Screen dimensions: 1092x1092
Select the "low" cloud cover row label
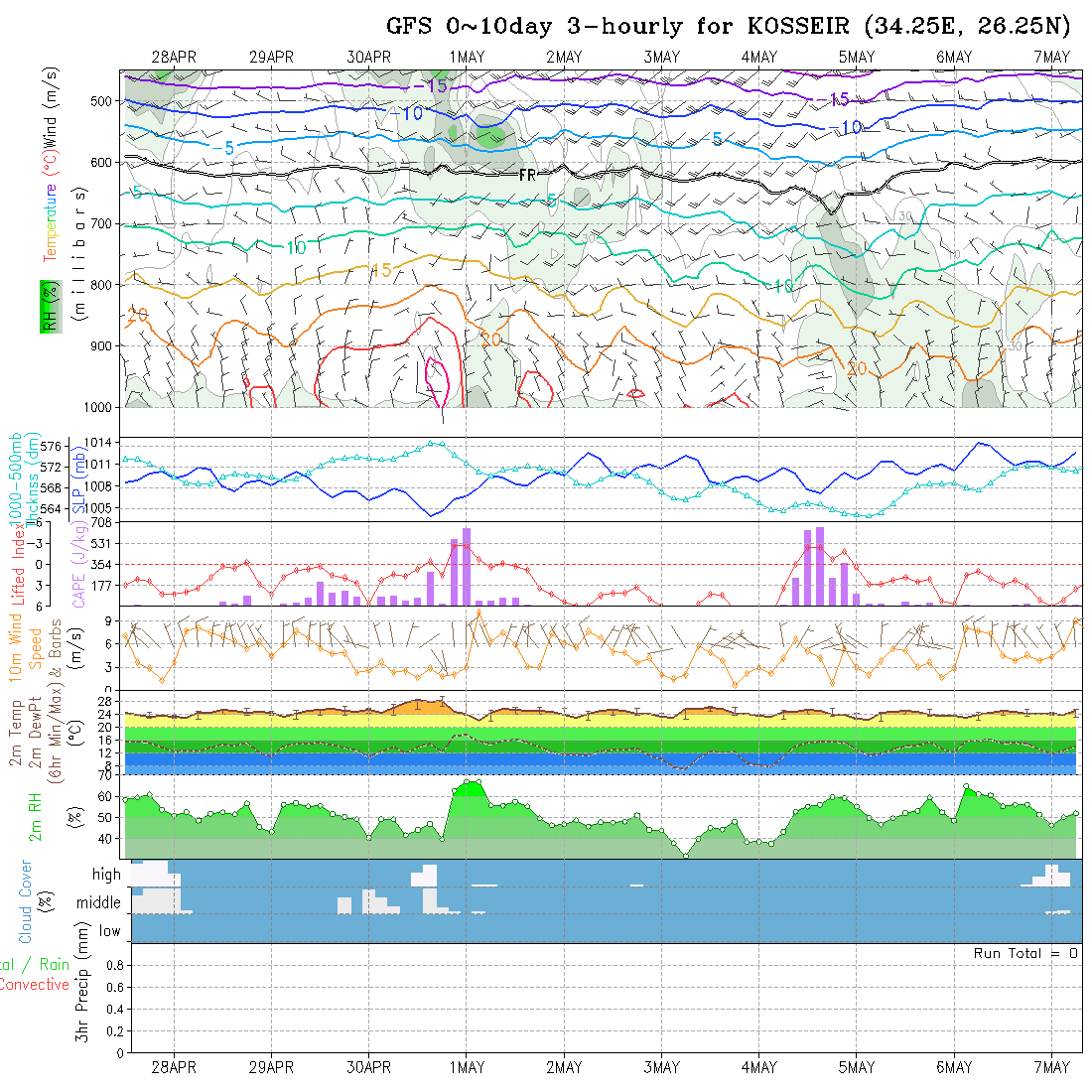pos(109,931)
